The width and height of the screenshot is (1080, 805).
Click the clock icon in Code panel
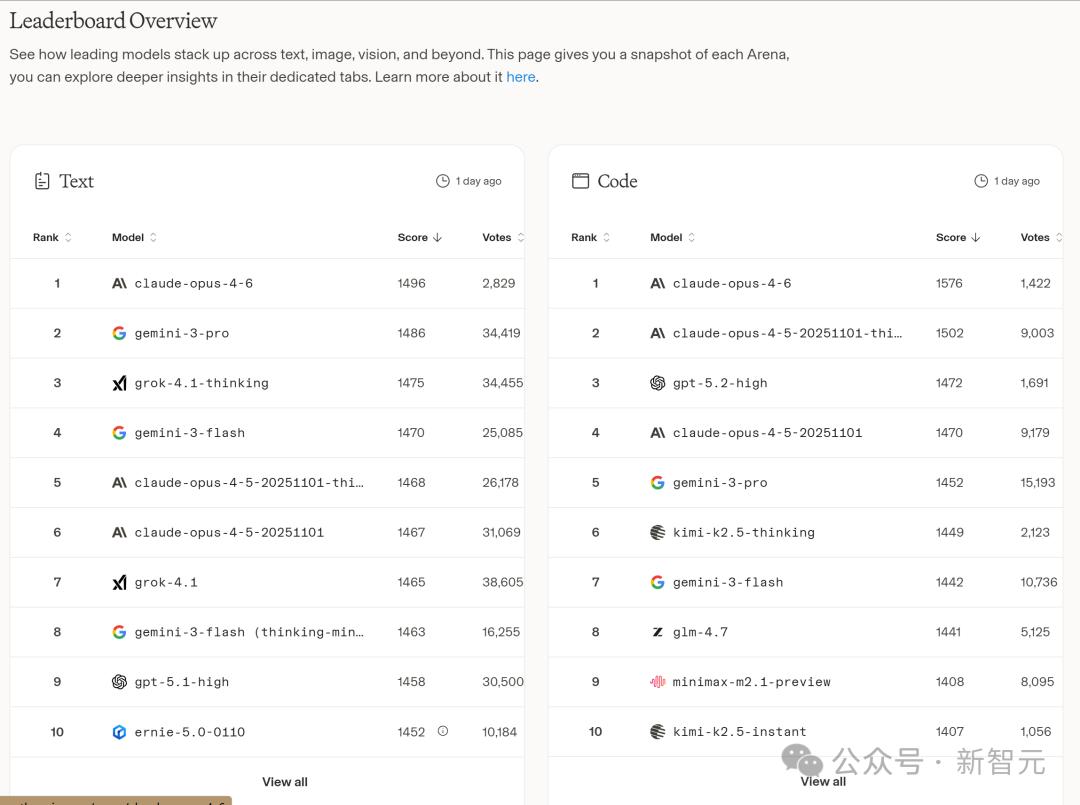click(x=981, y=181)
